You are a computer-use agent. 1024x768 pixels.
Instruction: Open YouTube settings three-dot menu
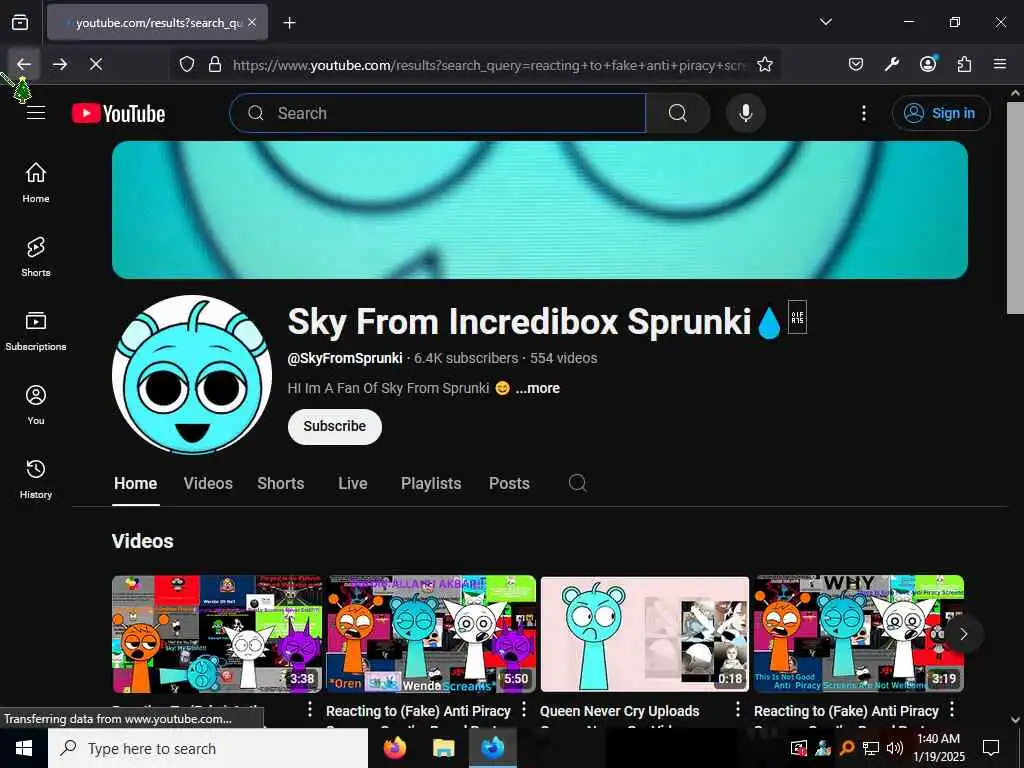(863, 113)
